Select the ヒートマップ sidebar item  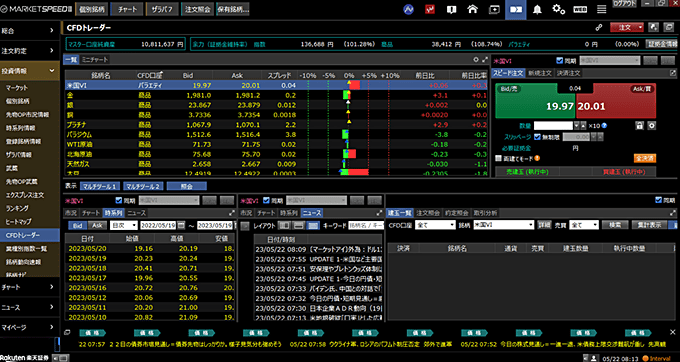[x=30, y=222]
